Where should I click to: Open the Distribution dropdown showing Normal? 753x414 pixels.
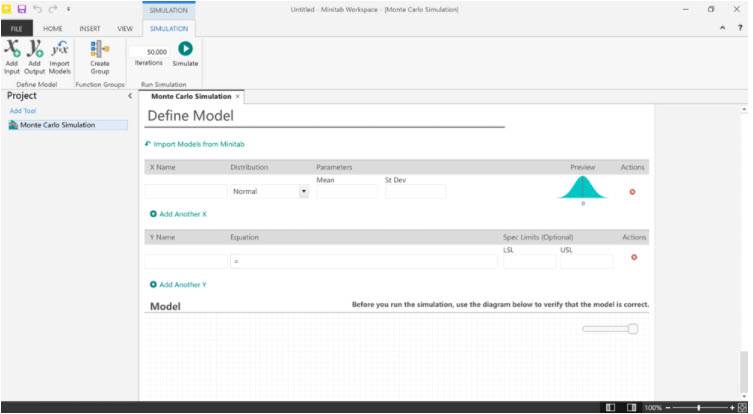[304, 191]
